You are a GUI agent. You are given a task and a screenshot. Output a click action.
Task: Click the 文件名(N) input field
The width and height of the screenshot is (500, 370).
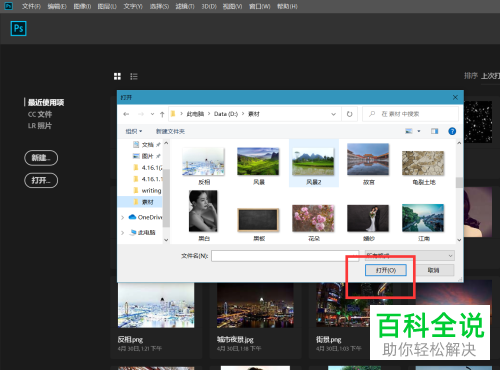(x=285, y=256)
